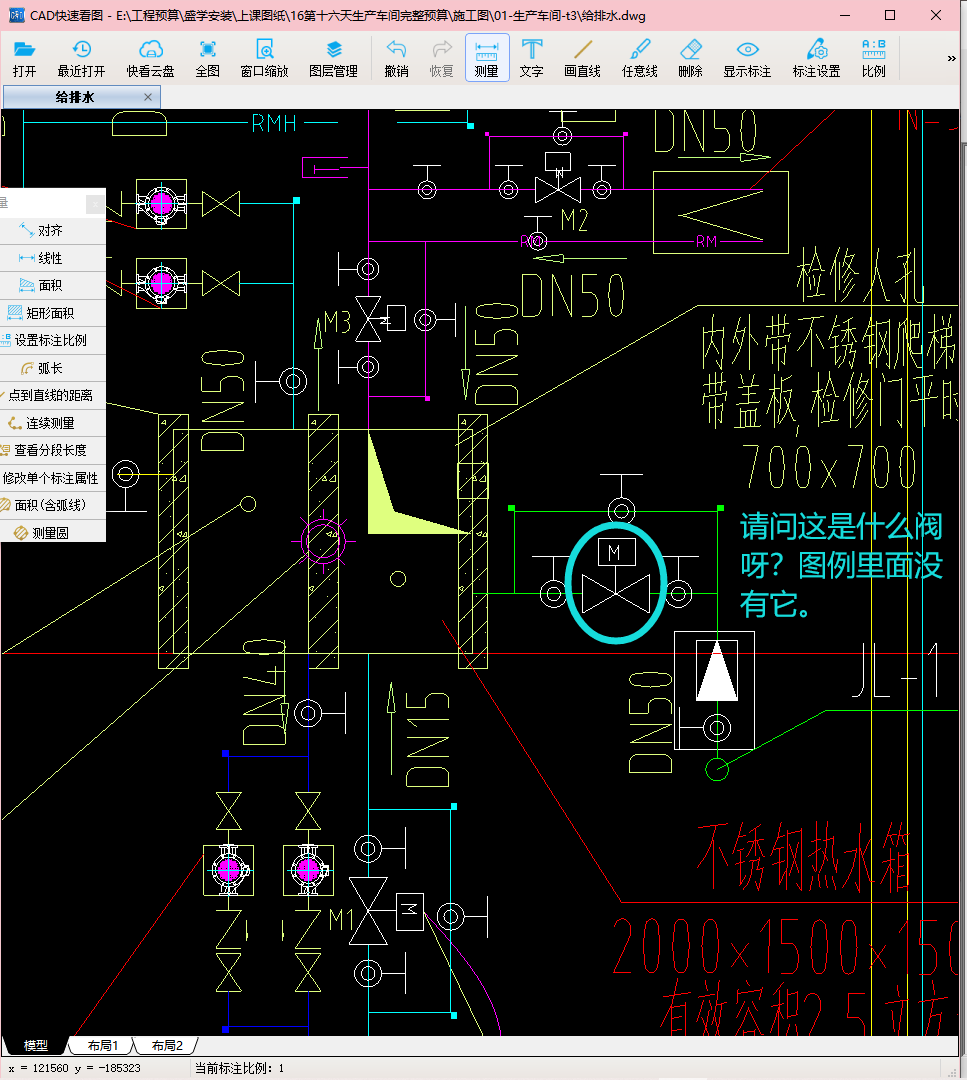This screenshot has height=1080, width=967.
Task: Click the 比例 scale tool
Action: click(x=873, y=58)
